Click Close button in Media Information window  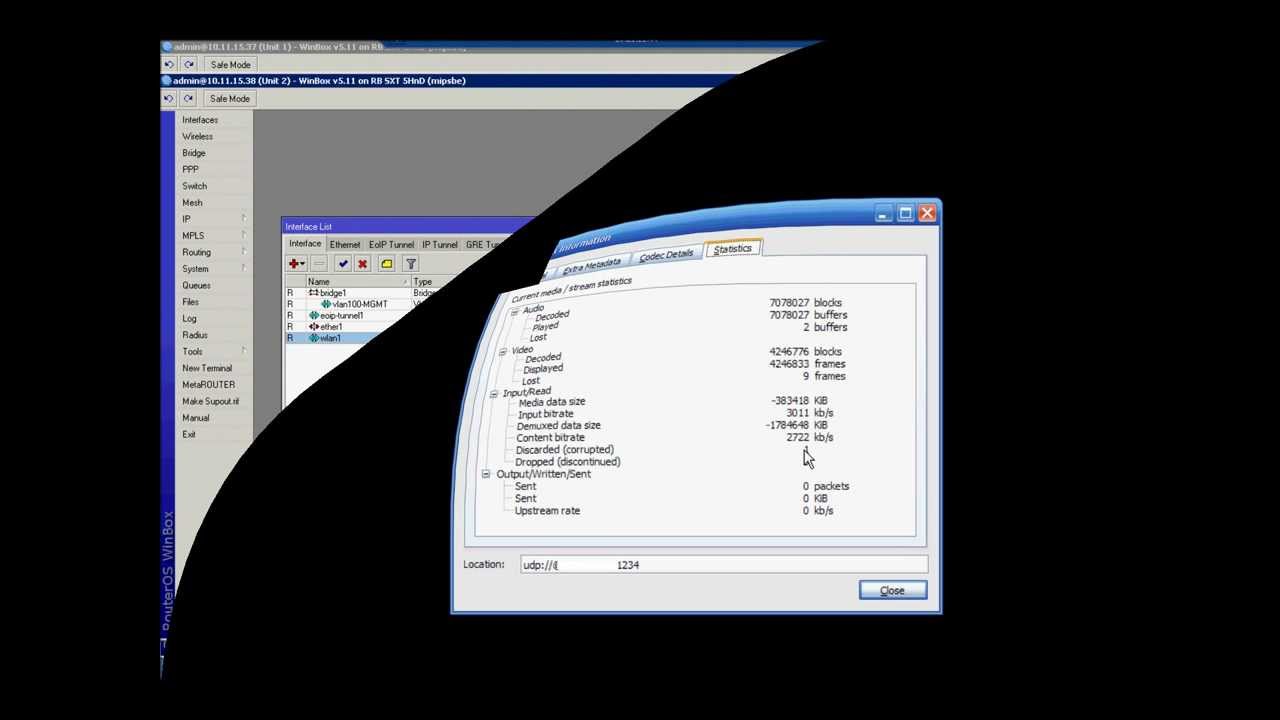(x=892, y=590)
